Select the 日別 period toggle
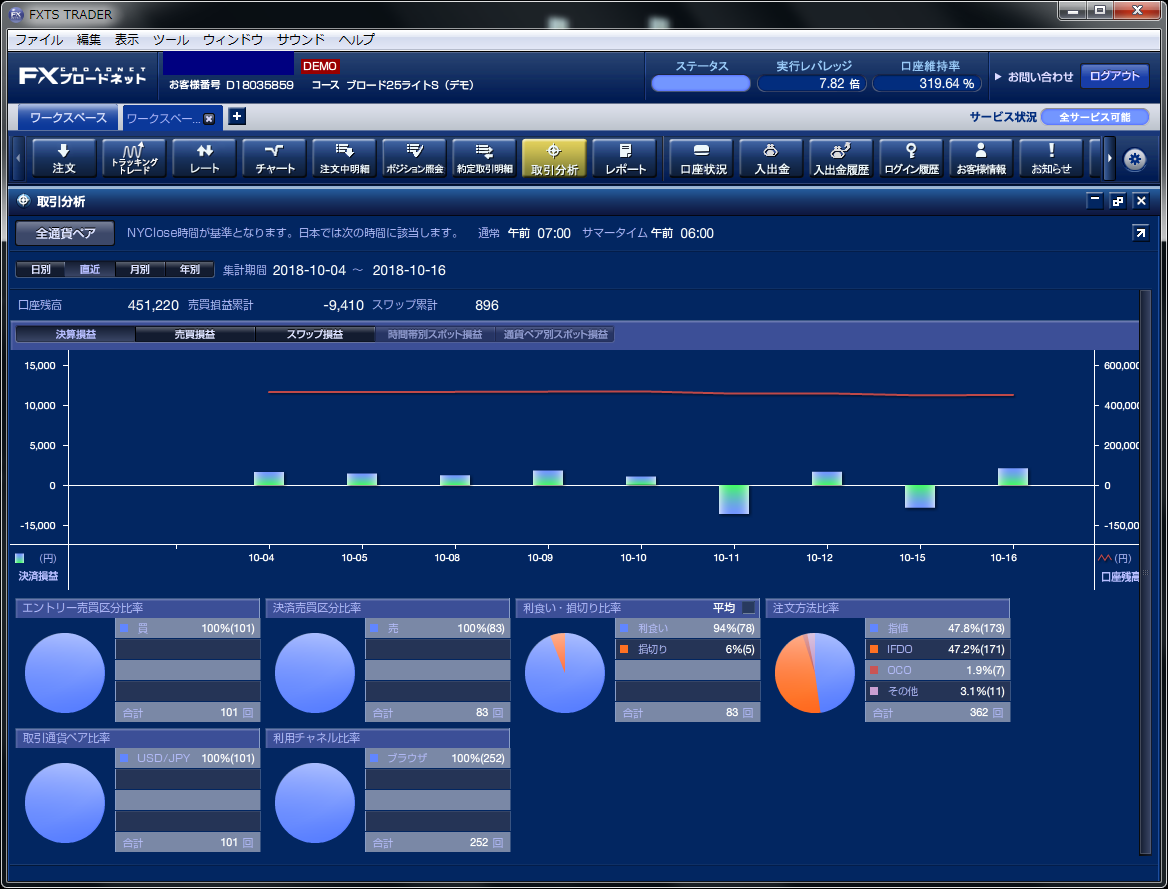This screenshot has width=1168, height=889. point(41,270)
